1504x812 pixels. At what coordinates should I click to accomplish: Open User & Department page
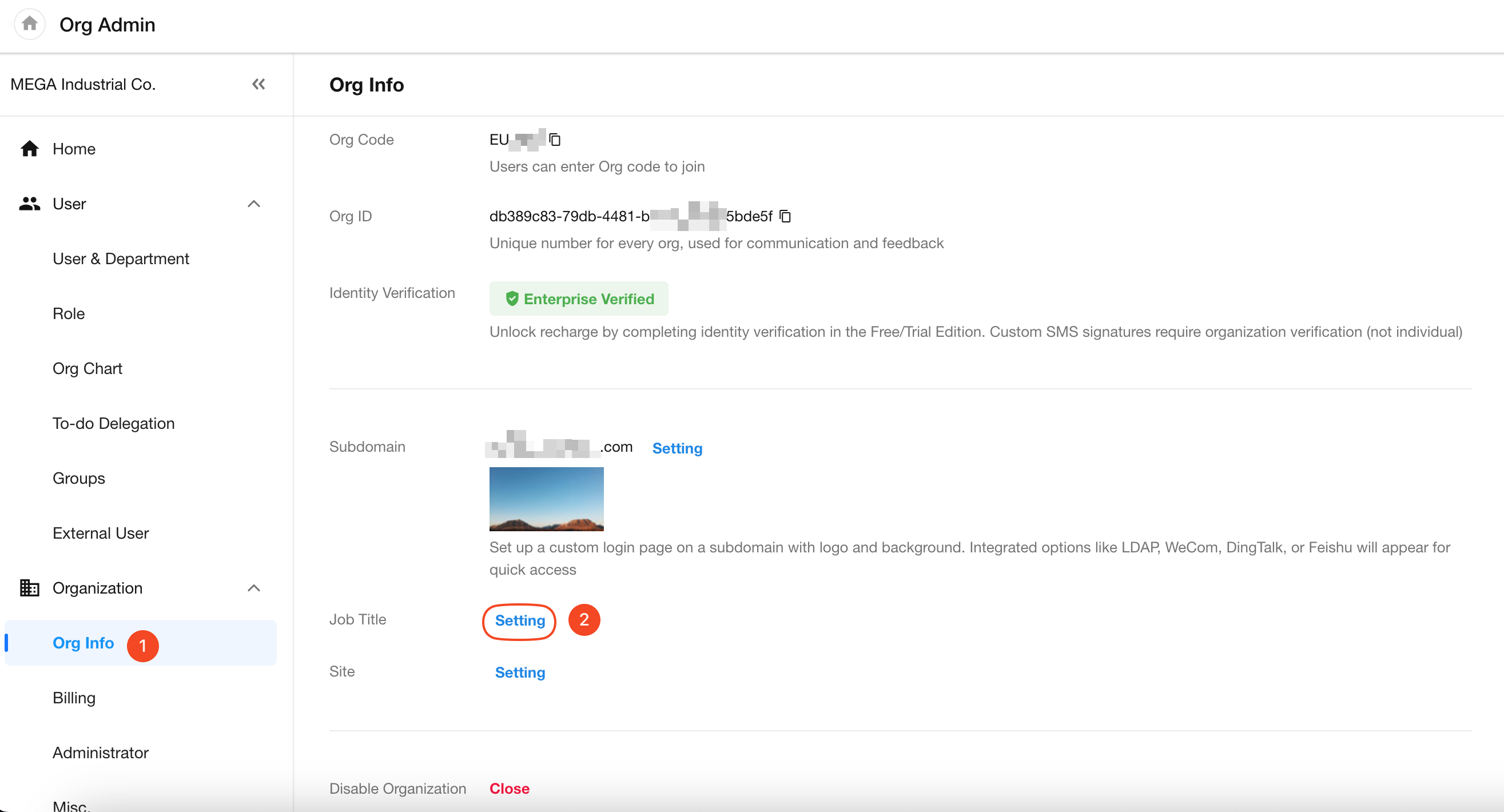point(121,258)
